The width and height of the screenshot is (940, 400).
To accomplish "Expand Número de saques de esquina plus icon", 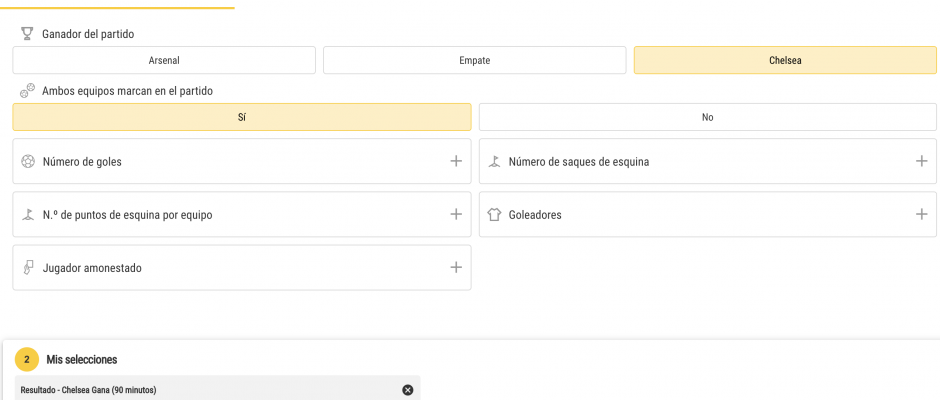I will (x=921, y=161).
